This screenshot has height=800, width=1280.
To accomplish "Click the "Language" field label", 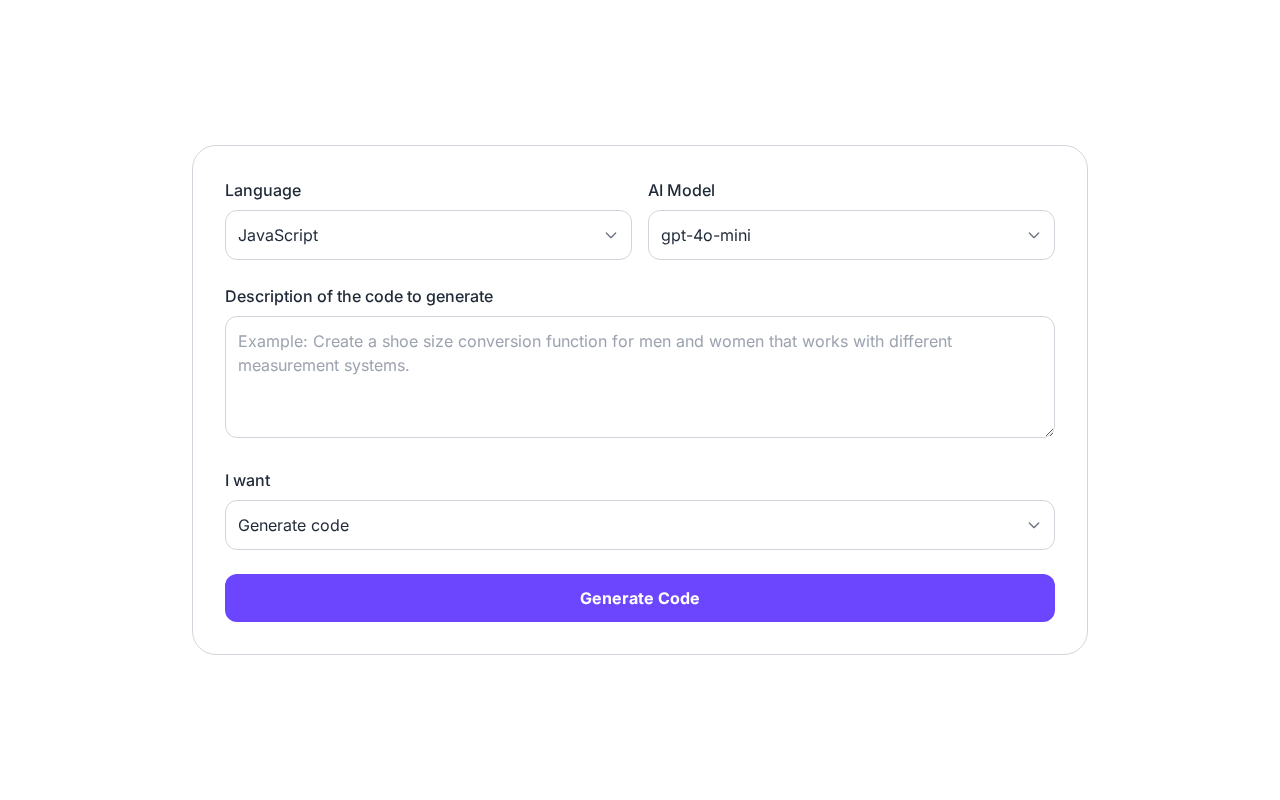I will (x=263, y=190).
